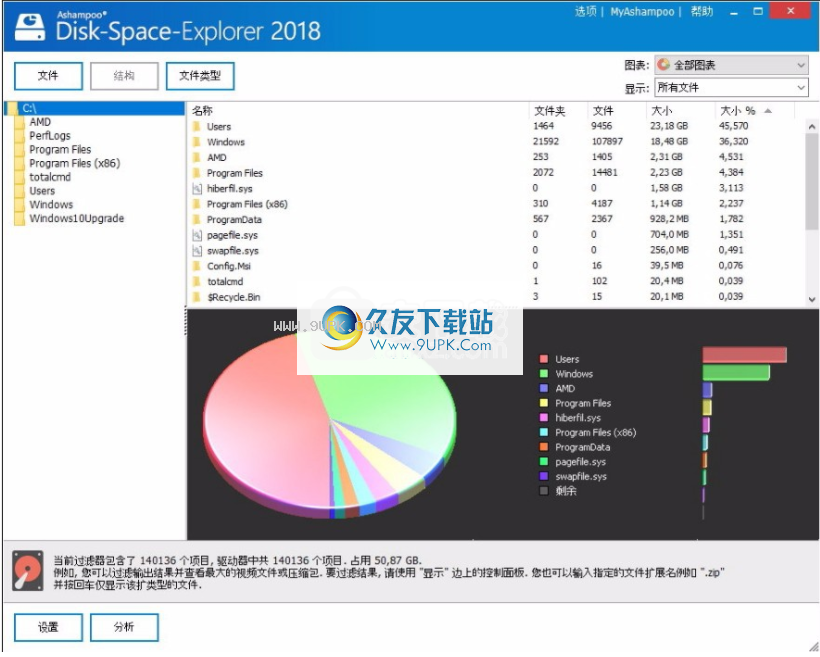Click the 剩余 legend entry

(x=565, y=491)
